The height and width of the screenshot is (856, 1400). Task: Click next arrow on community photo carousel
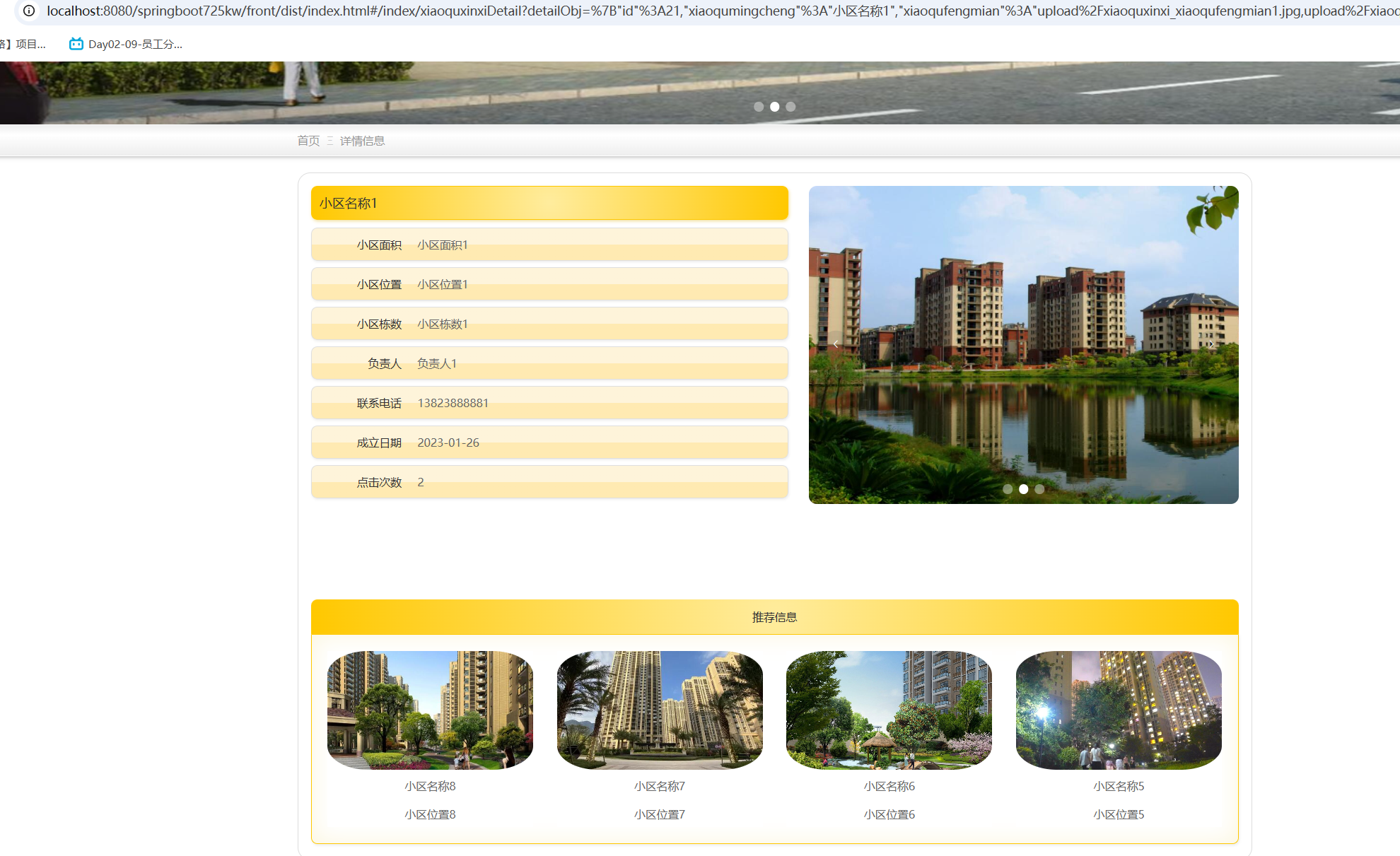1211,344
